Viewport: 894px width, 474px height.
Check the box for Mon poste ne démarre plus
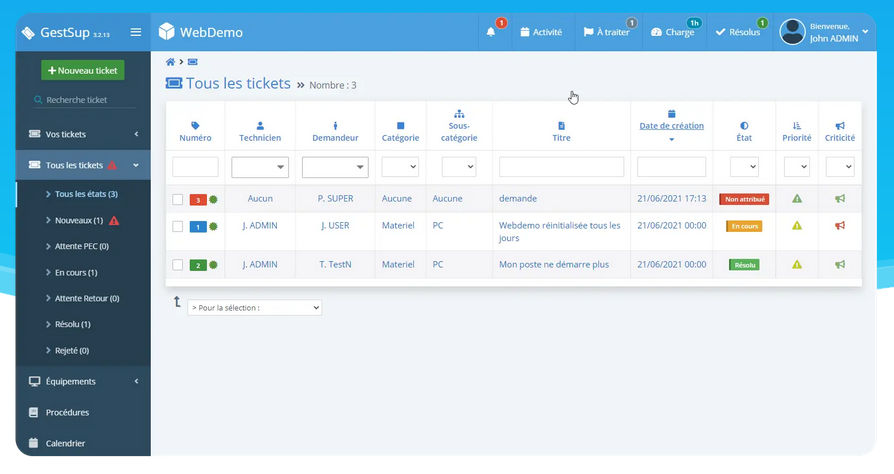pos(178,265)
